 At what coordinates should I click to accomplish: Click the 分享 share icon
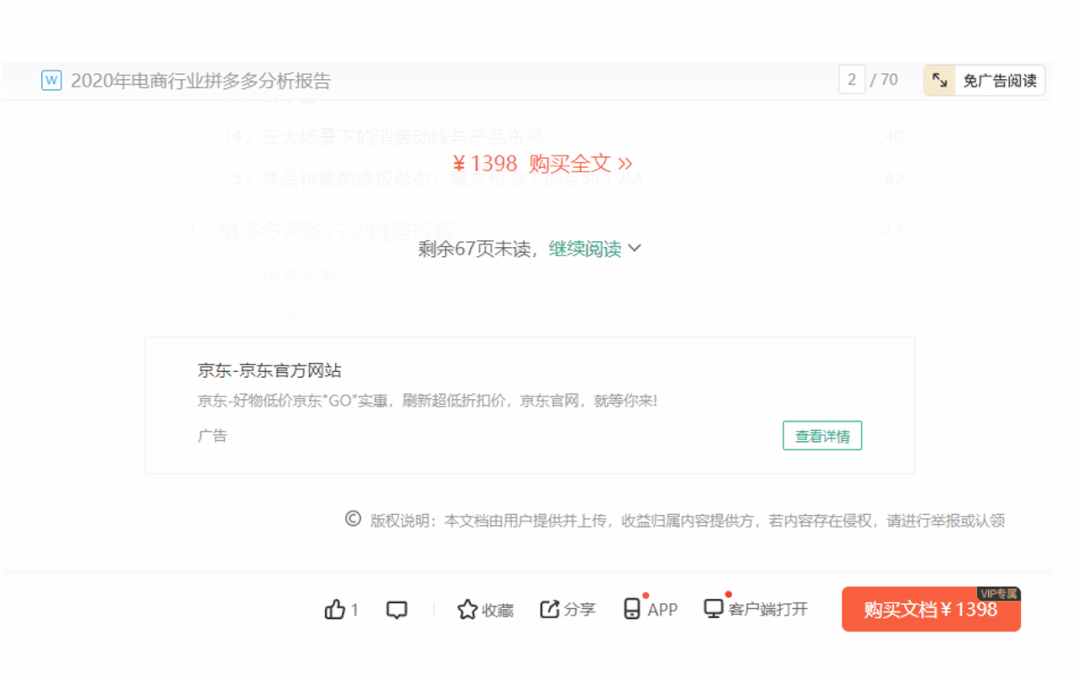coord(548,608)
